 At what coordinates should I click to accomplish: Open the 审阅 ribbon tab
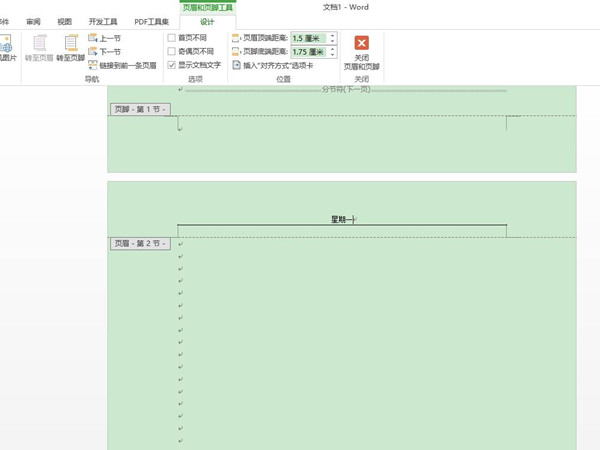coord(34,21)
